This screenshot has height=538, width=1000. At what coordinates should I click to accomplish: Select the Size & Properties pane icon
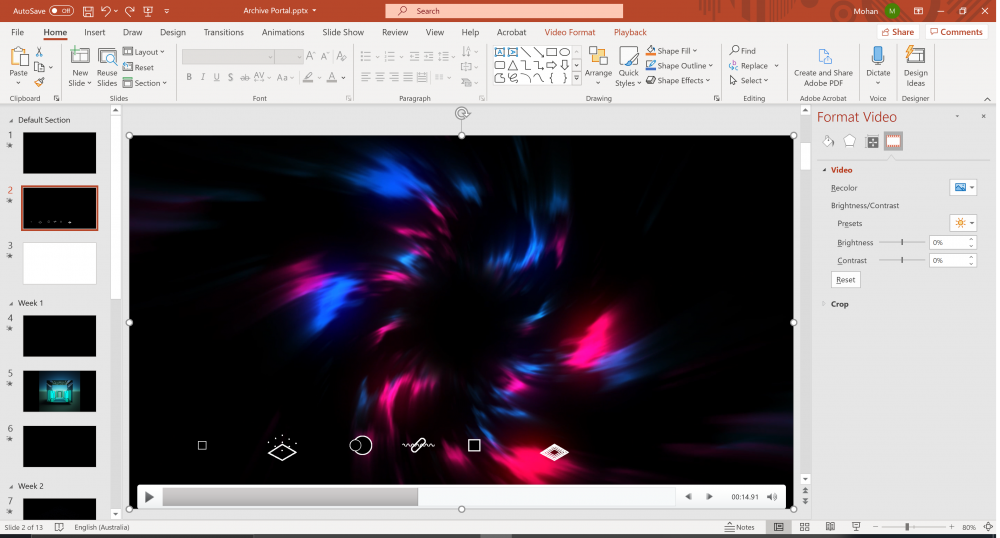tap(872, 142)
